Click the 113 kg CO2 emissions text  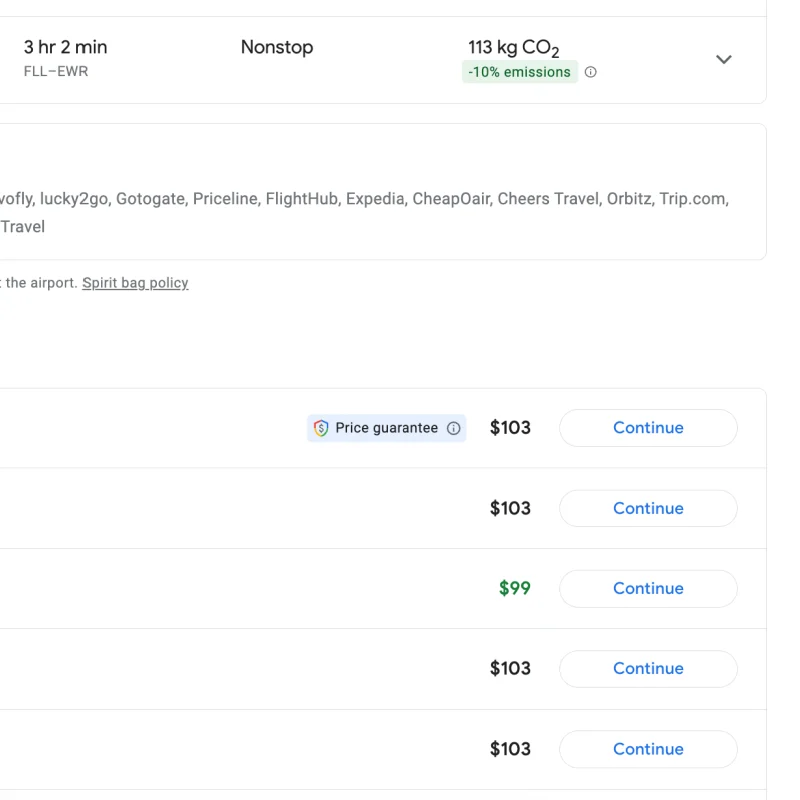click(513, 47)
